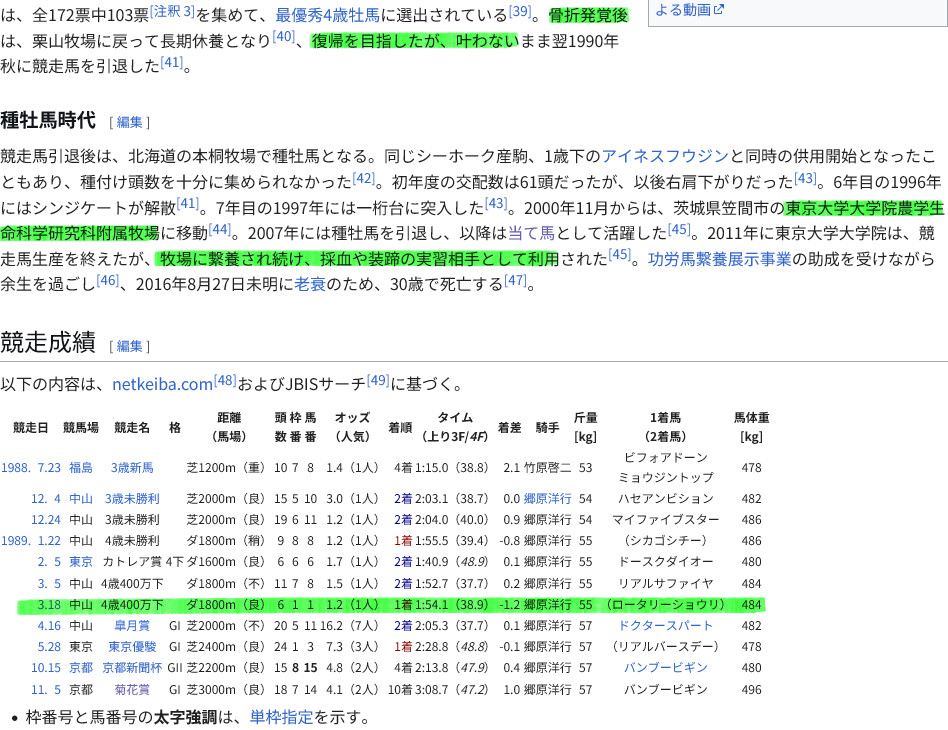Viewport: 948px width, 730px height.
Task: Jump to footnote 48 reference
Action: click(224, 380)
